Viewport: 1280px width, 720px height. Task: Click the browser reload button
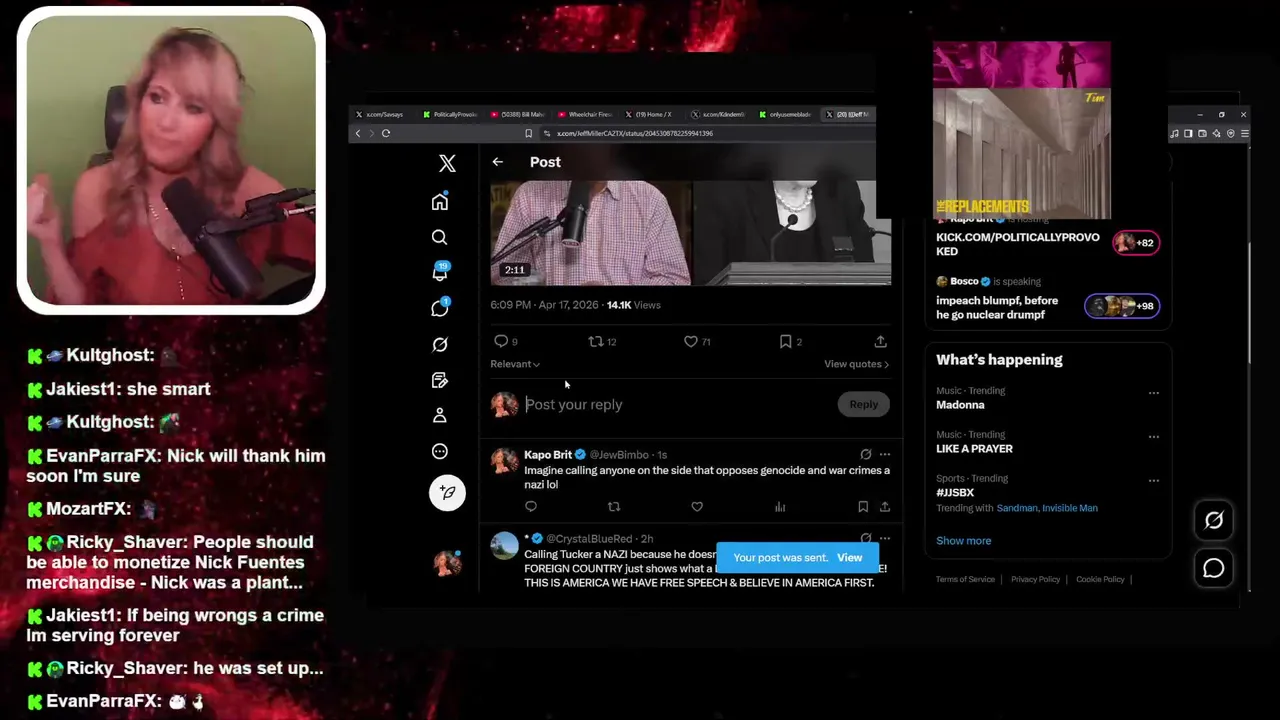coord(386,133)
